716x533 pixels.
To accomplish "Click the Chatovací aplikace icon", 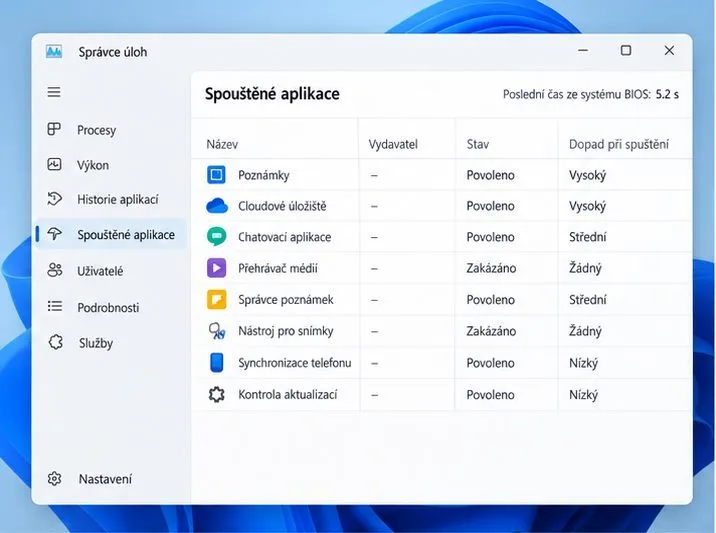I will (x=216, y=237).
